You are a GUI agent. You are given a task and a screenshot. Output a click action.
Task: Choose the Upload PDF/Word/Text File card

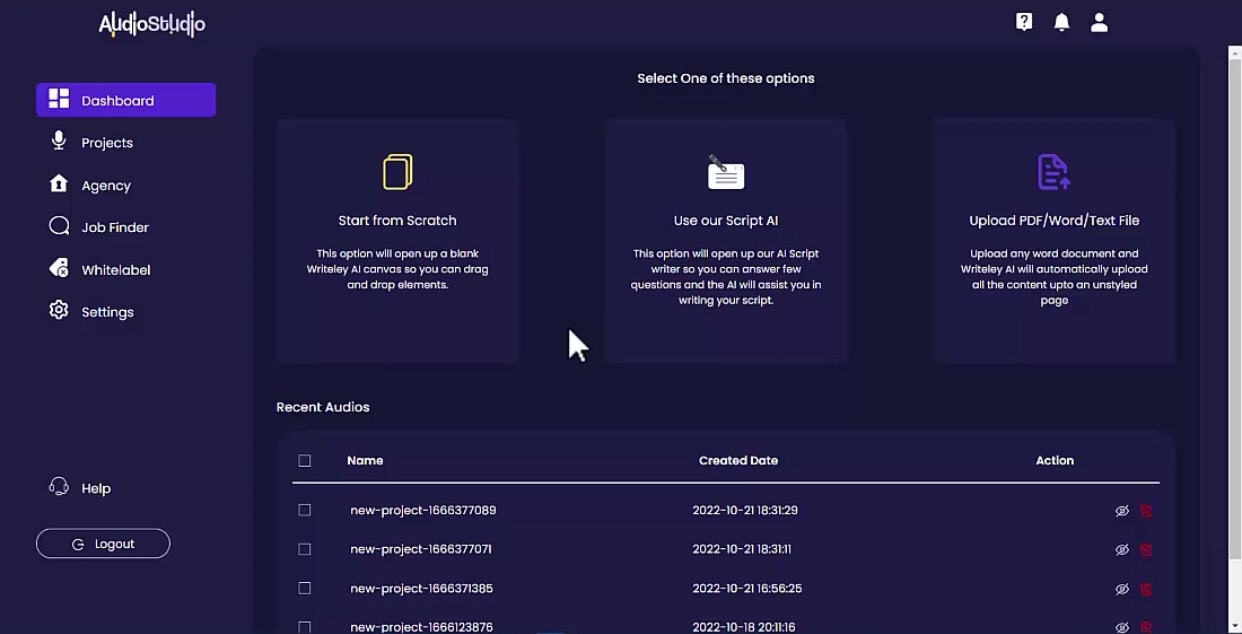click(1055, 241)
